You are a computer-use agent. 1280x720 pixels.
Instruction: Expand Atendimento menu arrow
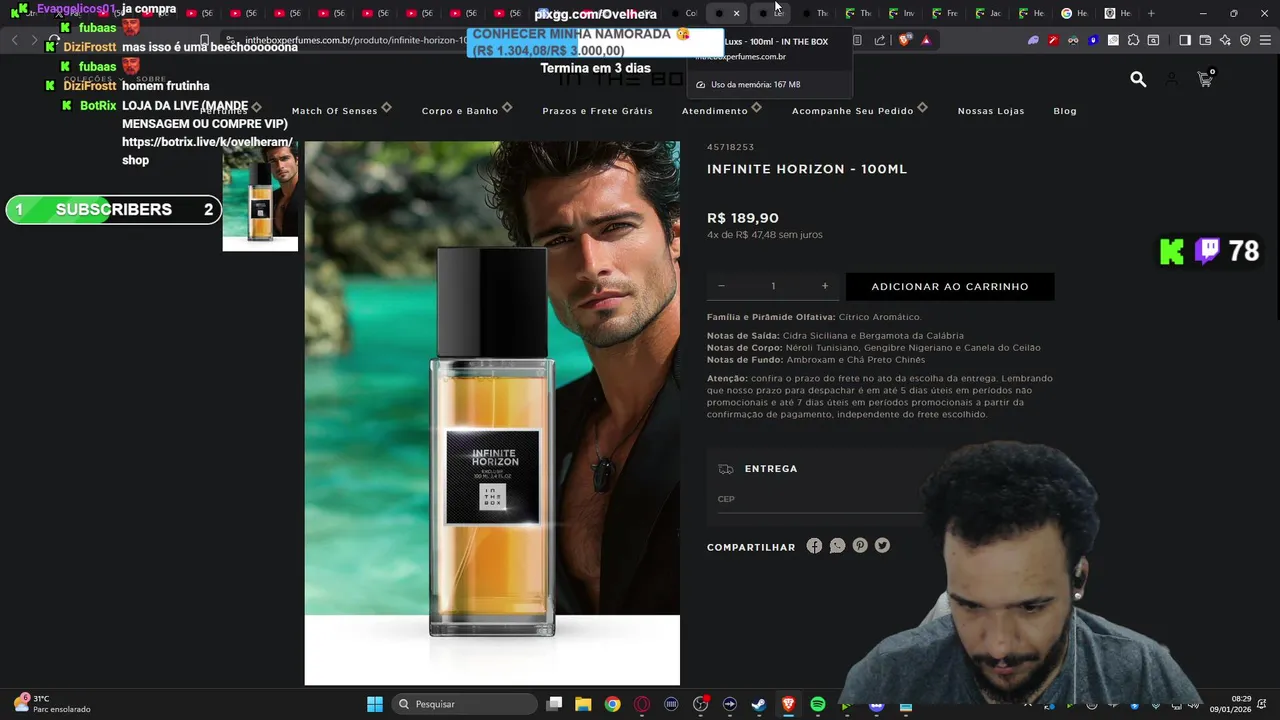coord(756,107)
